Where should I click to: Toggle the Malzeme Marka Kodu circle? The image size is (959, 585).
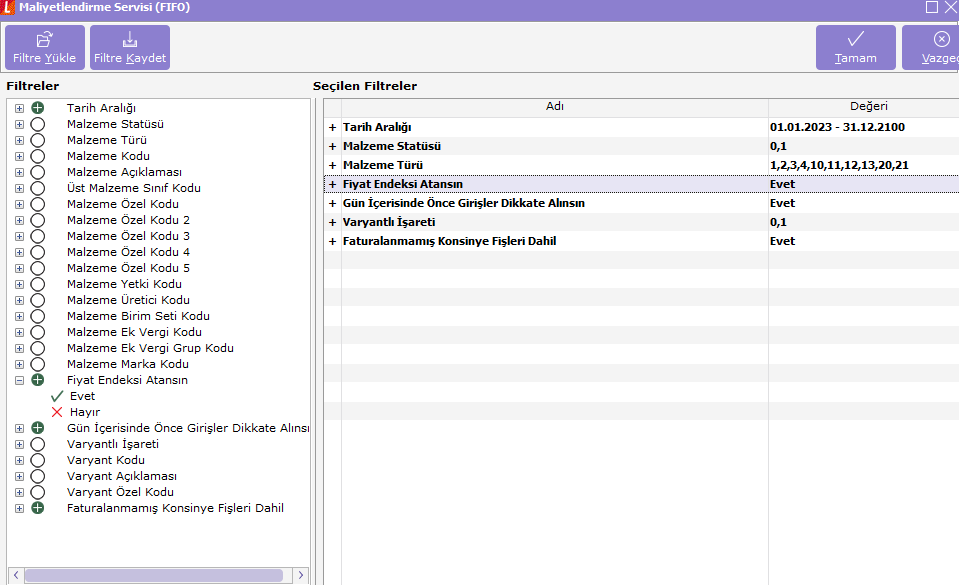point(38,364)
